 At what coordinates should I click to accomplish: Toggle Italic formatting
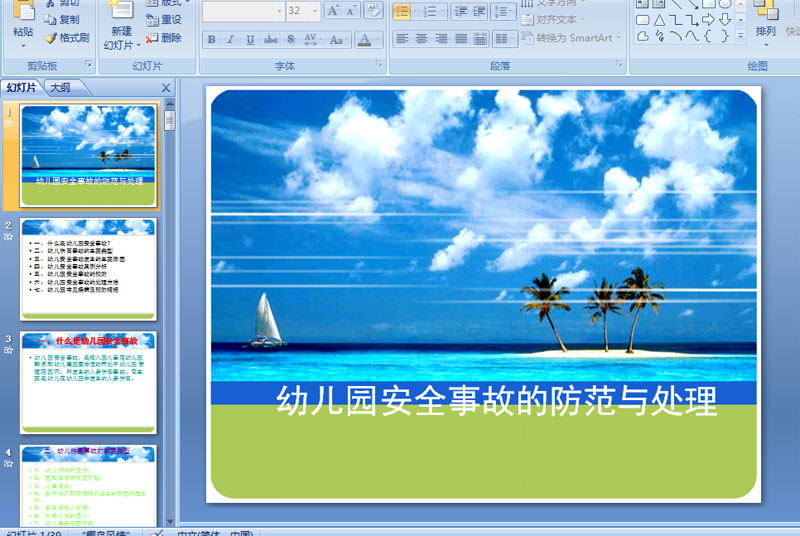pos(230,40)
